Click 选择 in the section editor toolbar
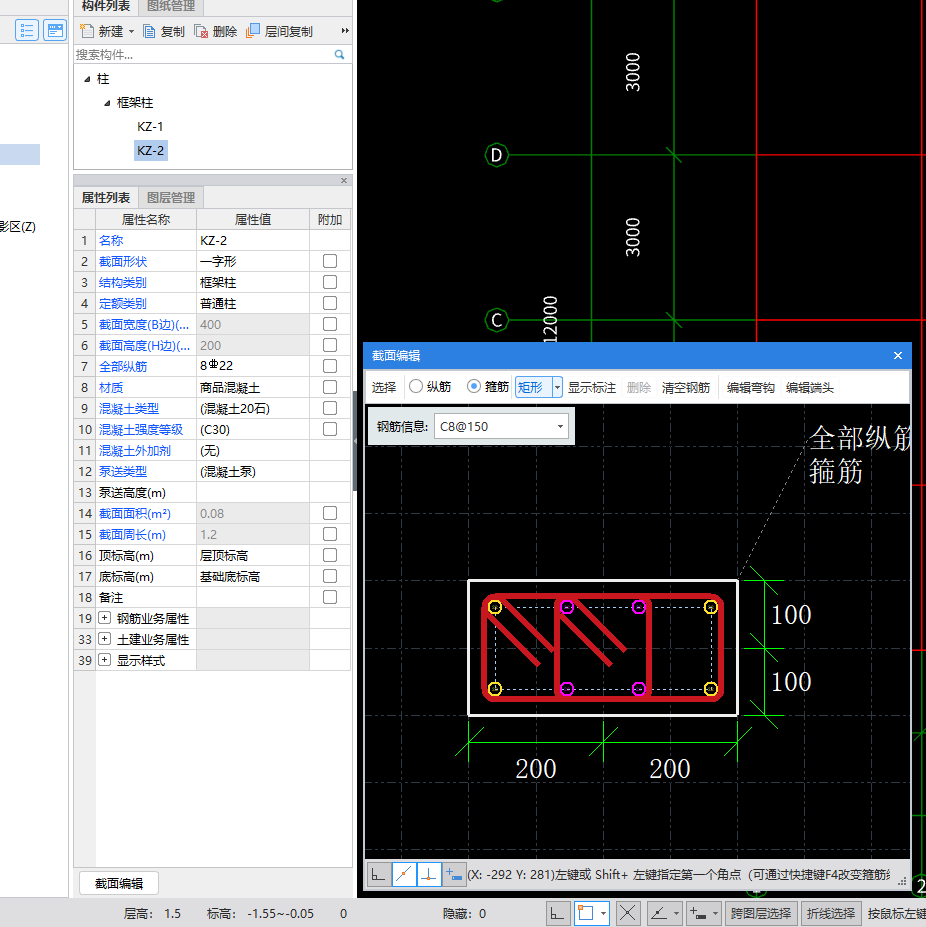The width and height of the screenshot is (926, 927). coord(384,387)
